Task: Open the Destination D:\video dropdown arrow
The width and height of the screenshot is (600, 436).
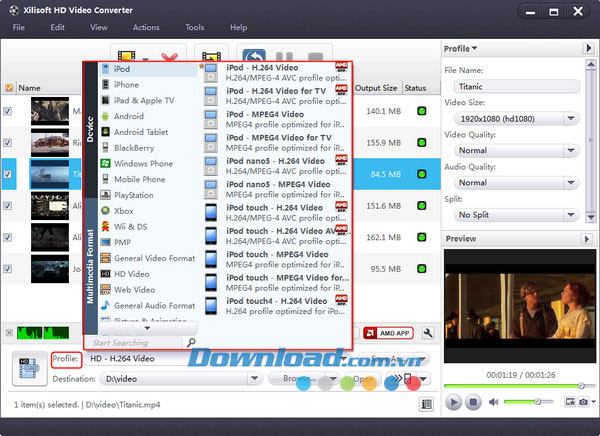Action: (x=254, y=379)
